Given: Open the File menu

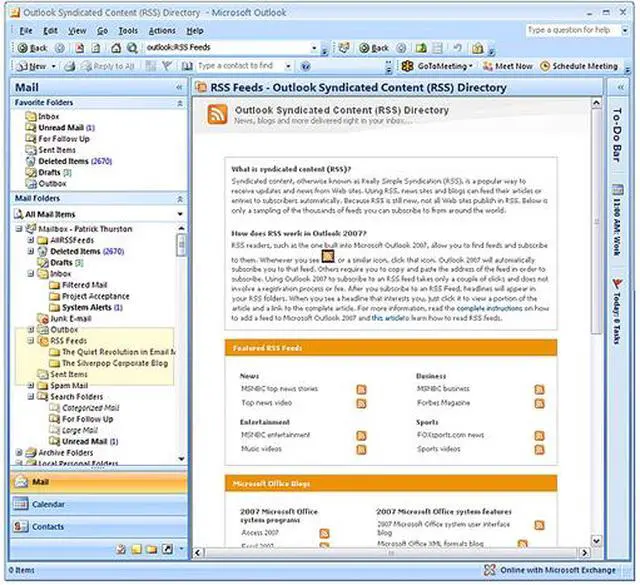Looking at the screenshot, I should (26, 31).
